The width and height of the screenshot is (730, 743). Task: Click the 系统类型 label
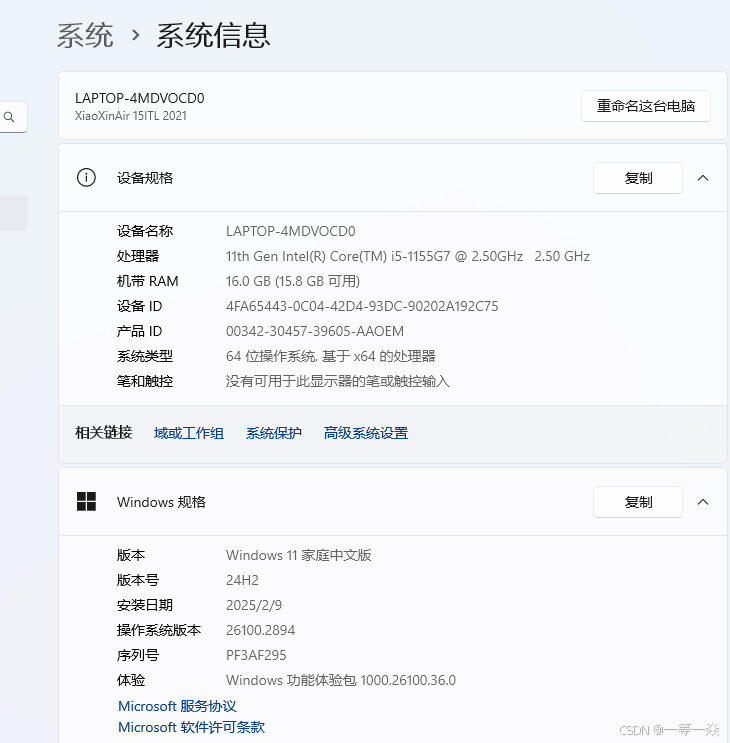(x=145, y=356)
